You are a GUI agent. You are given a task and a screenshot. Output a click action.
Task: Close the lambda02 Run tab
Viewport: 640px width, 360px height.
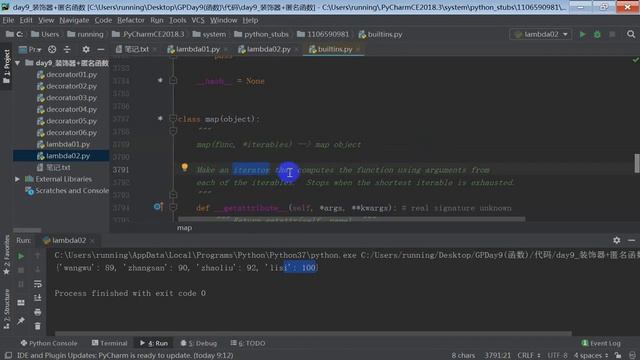tap(93, 241)
